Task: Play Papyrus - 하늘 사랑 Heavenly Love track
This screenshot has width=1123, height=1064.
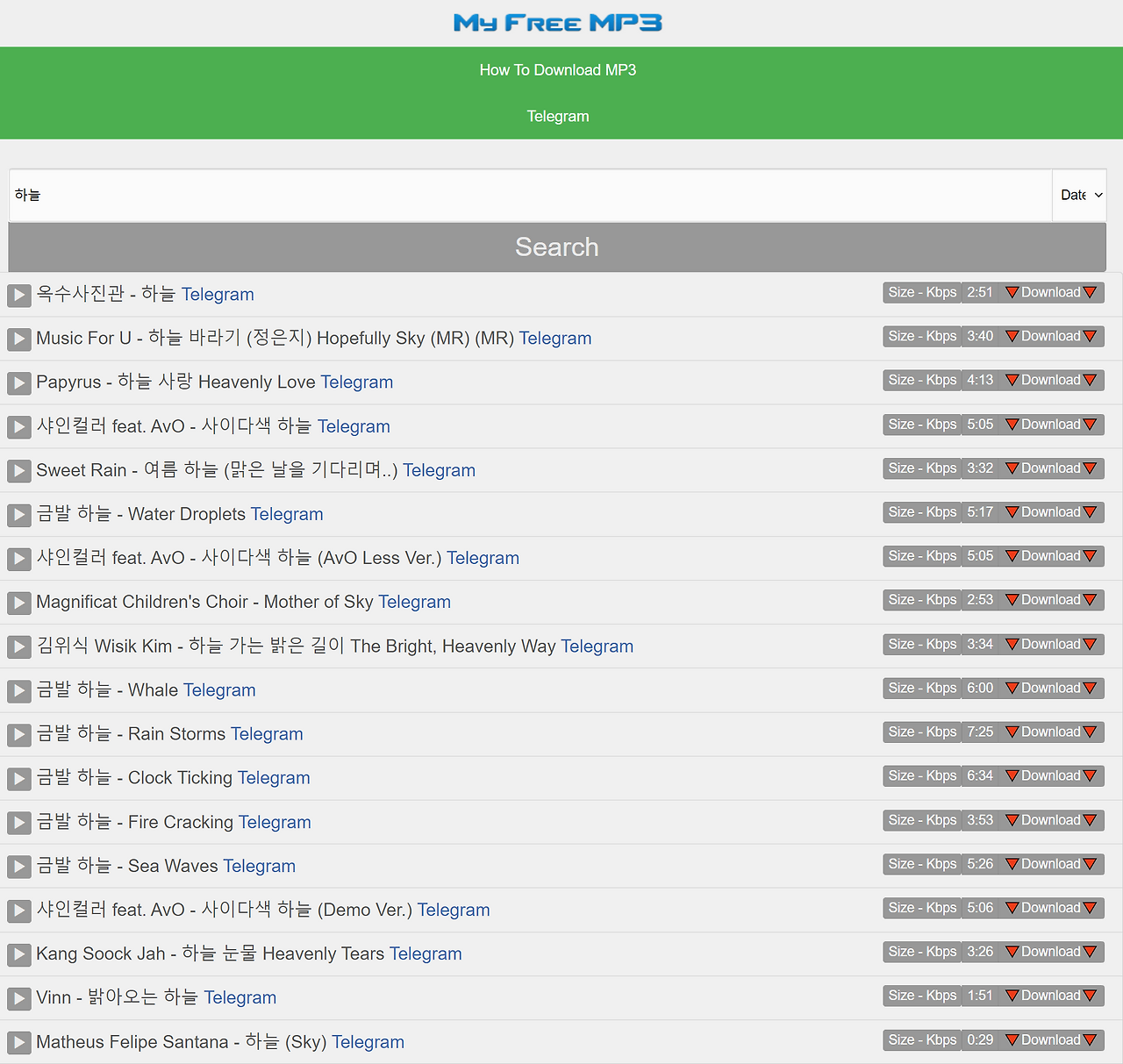Action: point(18,383)
